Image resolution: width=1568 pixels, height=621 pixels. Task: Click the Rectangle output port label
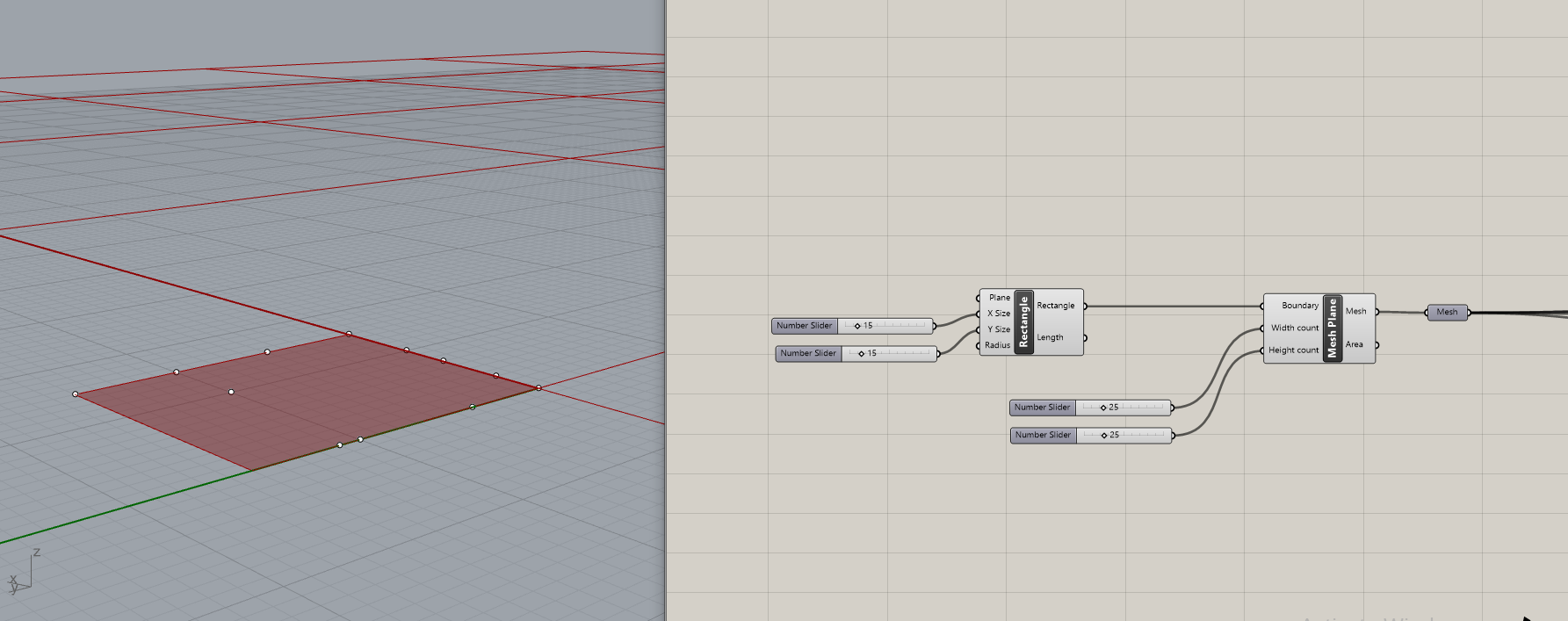click(x=1055, y=306)
